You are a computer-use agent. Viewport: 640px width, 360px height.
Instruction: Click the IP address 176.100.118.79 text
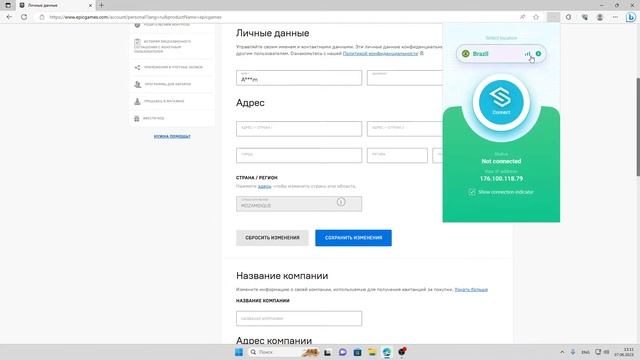[501, 179]
